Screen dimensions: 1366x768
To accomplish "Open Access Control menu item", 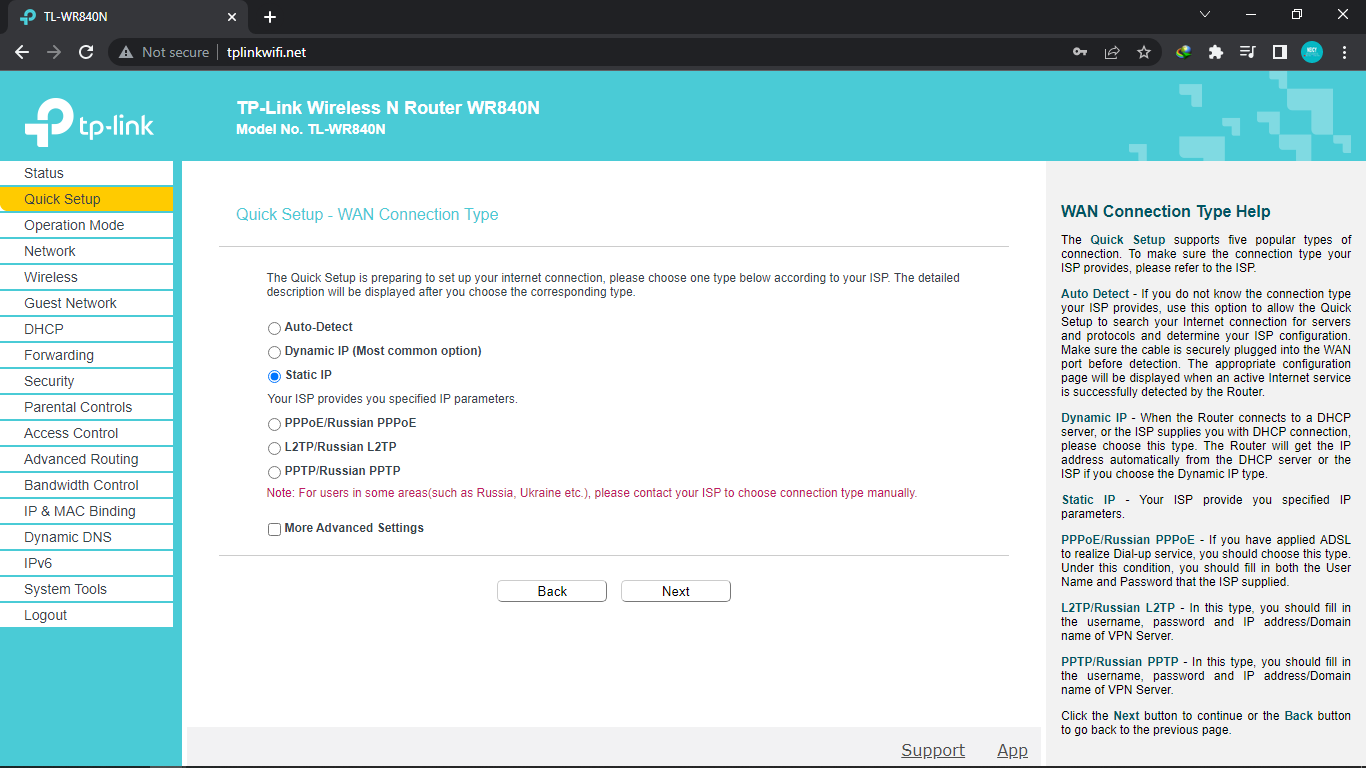I will (x=86, y=433).
